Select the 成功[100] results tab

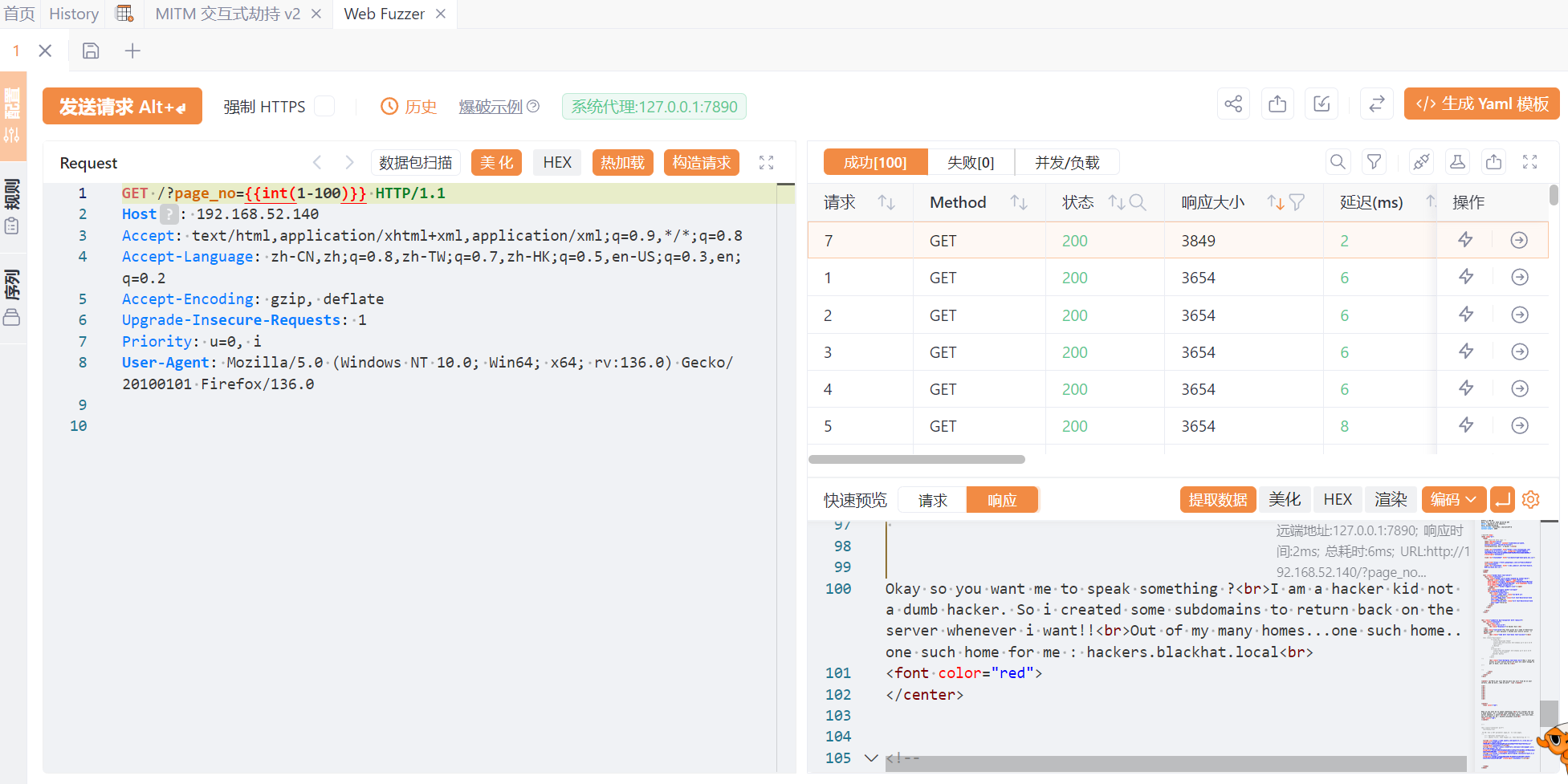tap(875, 162)
